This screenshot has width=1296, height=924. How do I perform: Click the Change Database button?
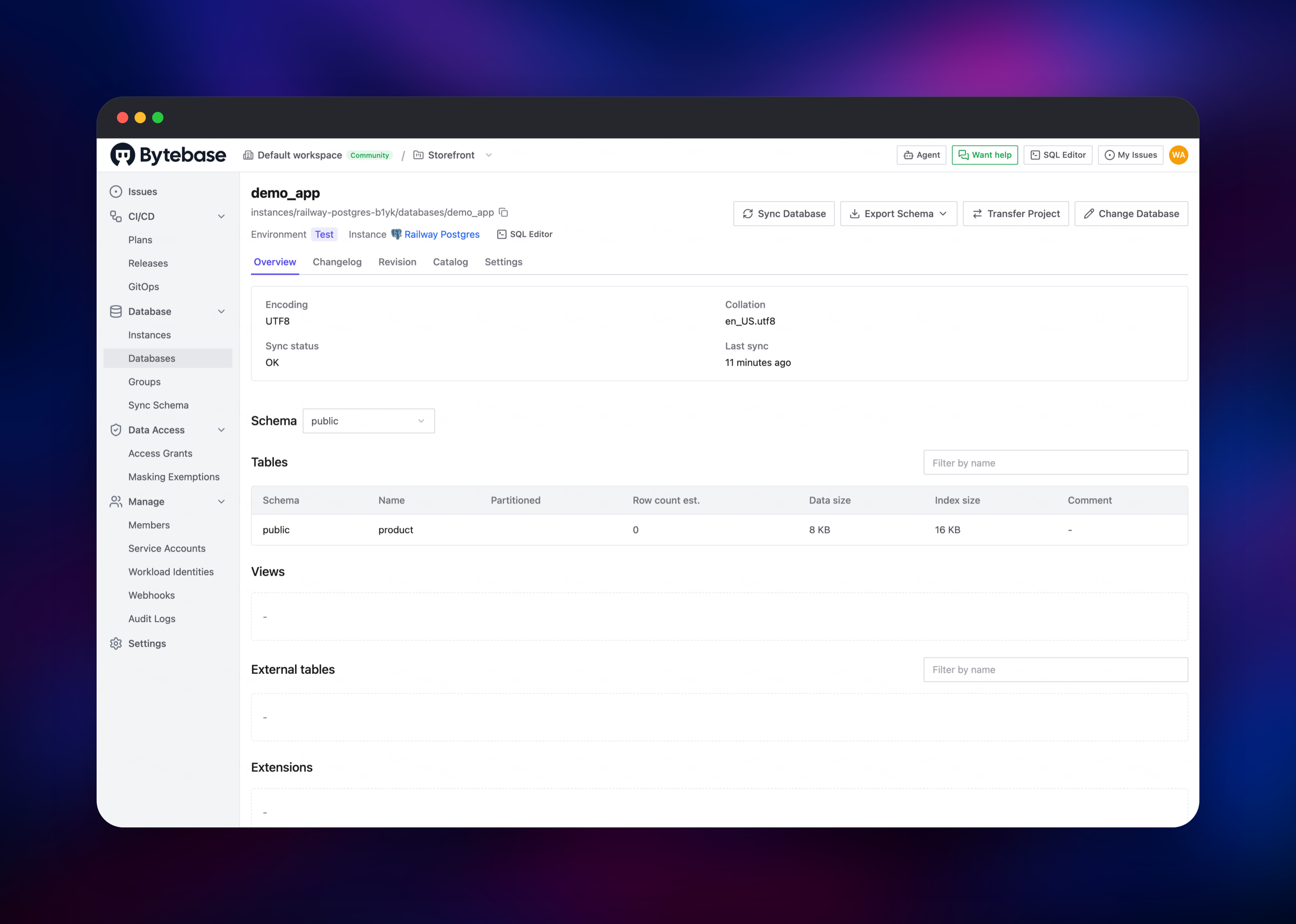1131,213
